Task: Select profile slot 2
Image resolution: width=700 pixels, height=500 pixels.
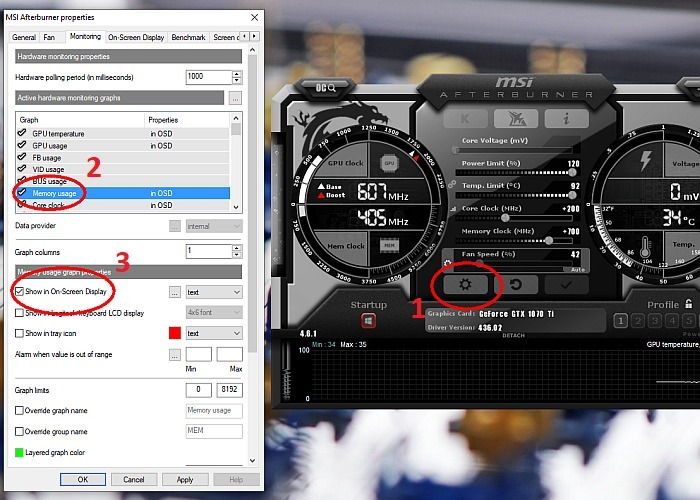Action: click(638, 321)
